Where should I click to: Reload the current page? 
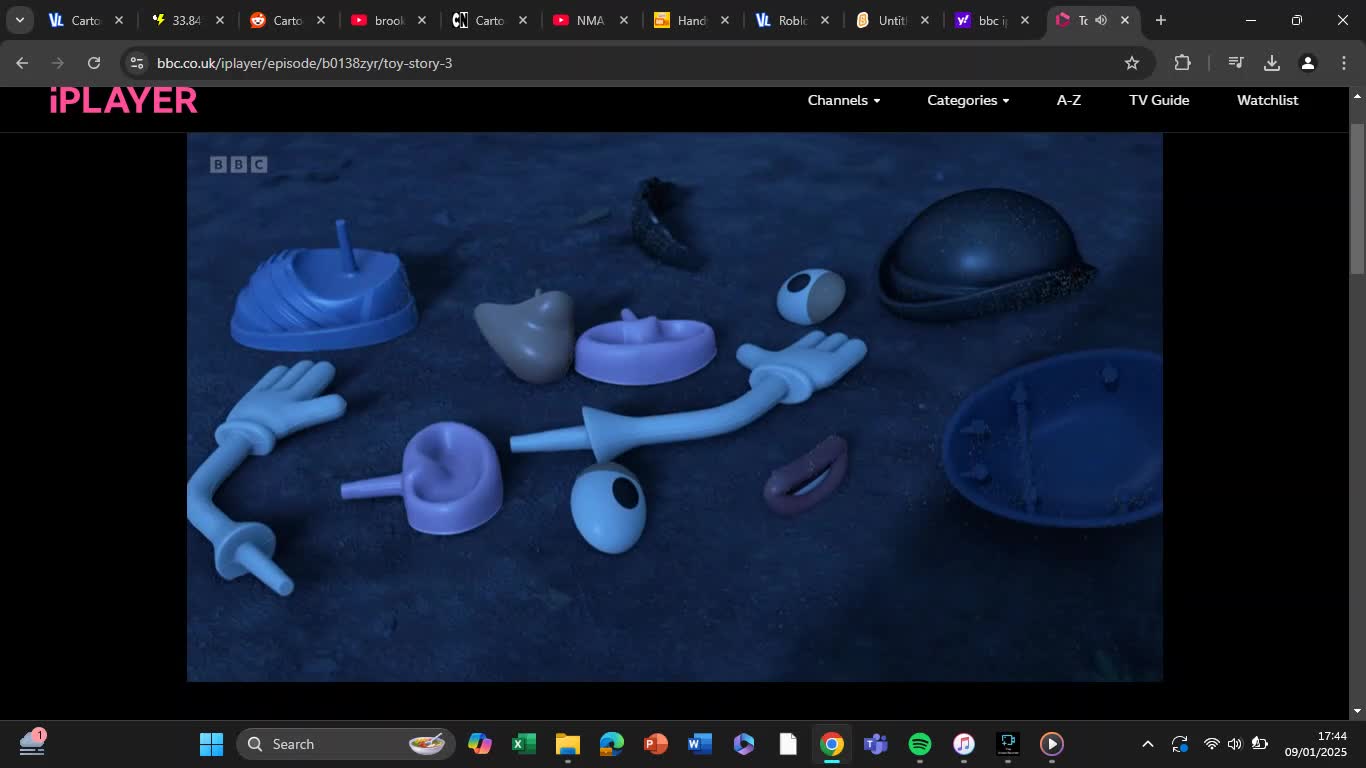click(94, 63)
